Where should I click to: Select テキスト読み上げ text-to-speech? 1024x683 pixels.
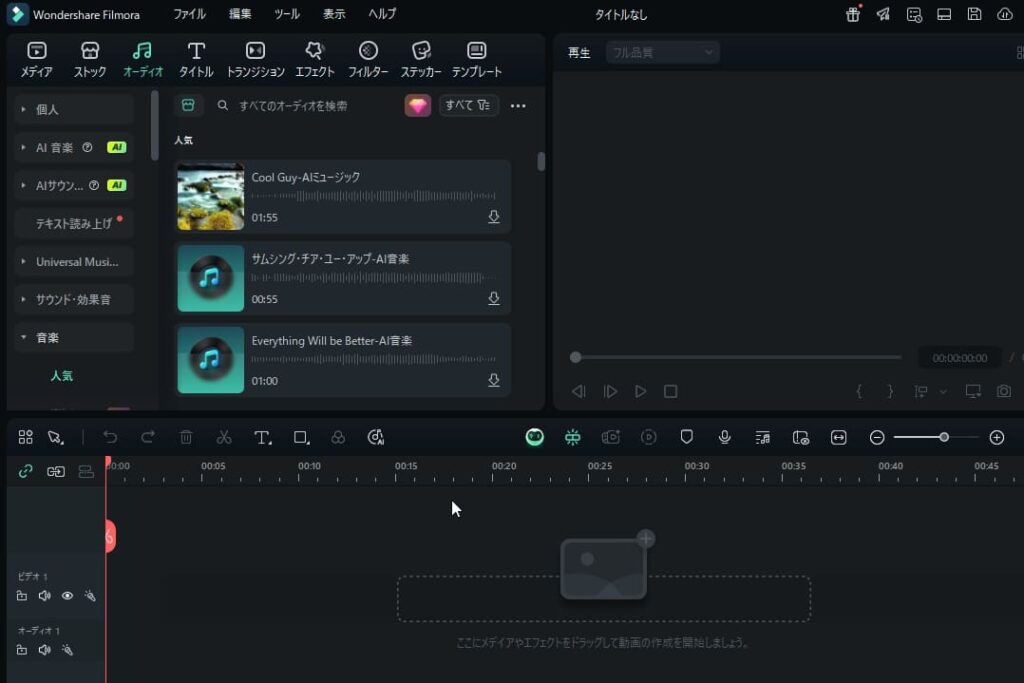click(74, 223)
